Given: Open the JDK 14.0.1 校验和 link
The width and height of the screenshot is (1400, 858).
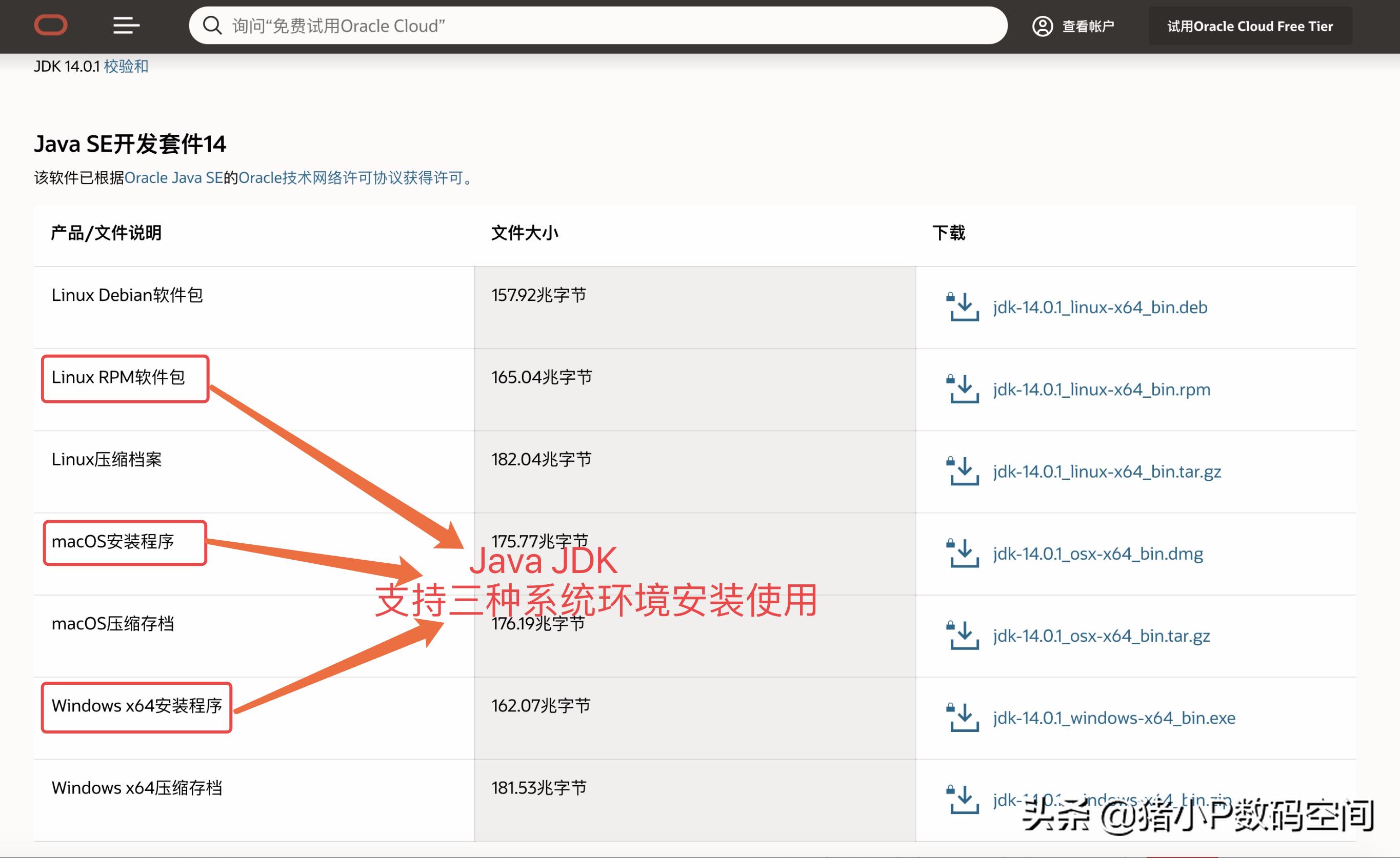Looking at the screenshot, I should 126,67.
